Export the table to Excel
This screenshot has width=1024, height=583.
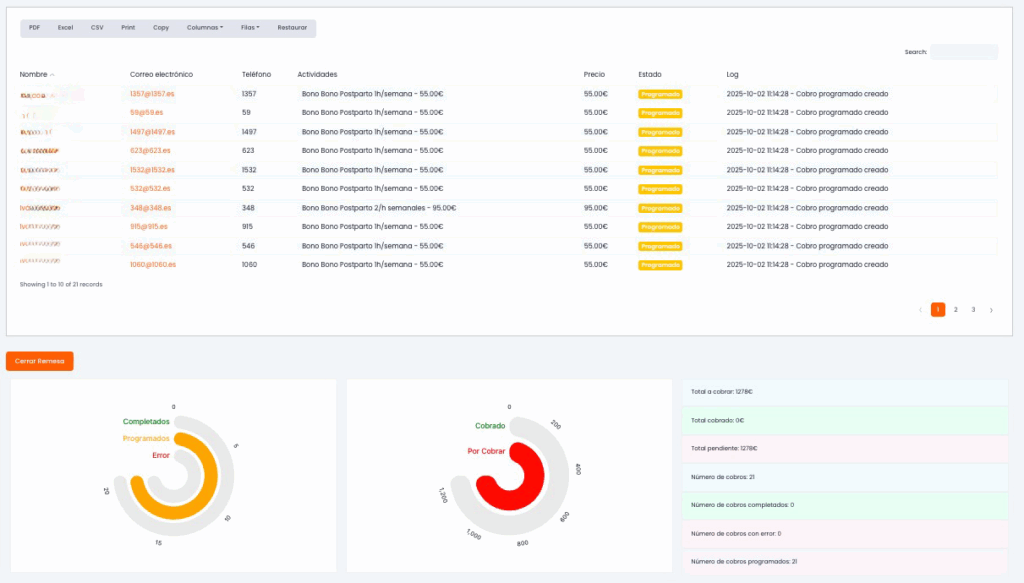[65, 28]
